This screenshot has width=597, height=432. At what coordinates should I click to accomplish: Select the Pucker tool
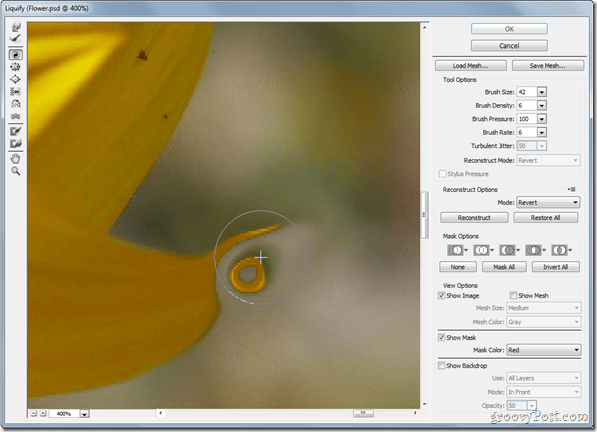16,67
